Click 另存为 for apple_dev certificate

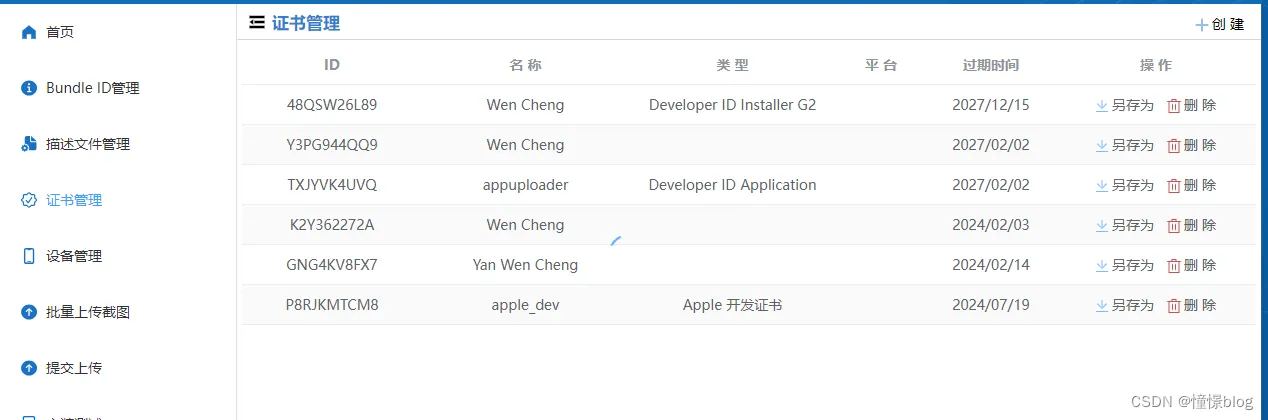[1133, 305]
